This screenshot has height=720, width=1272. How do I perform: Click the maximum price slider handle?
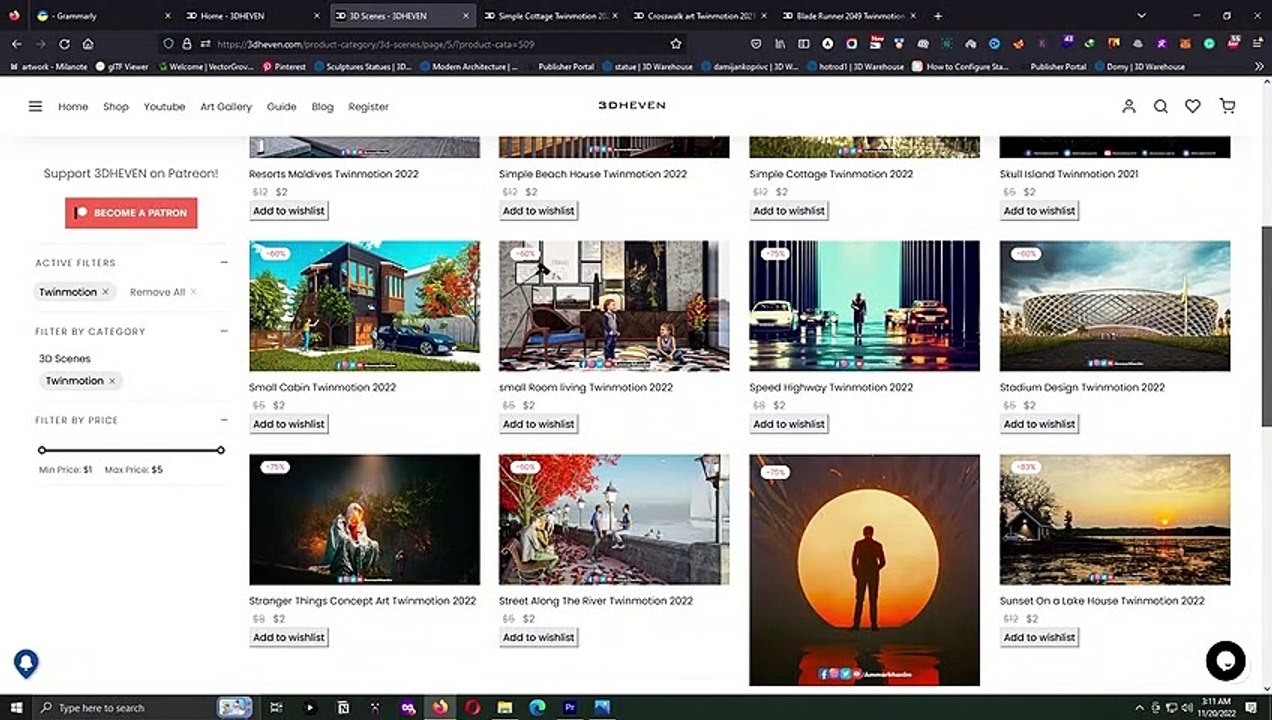coord(221,450)
